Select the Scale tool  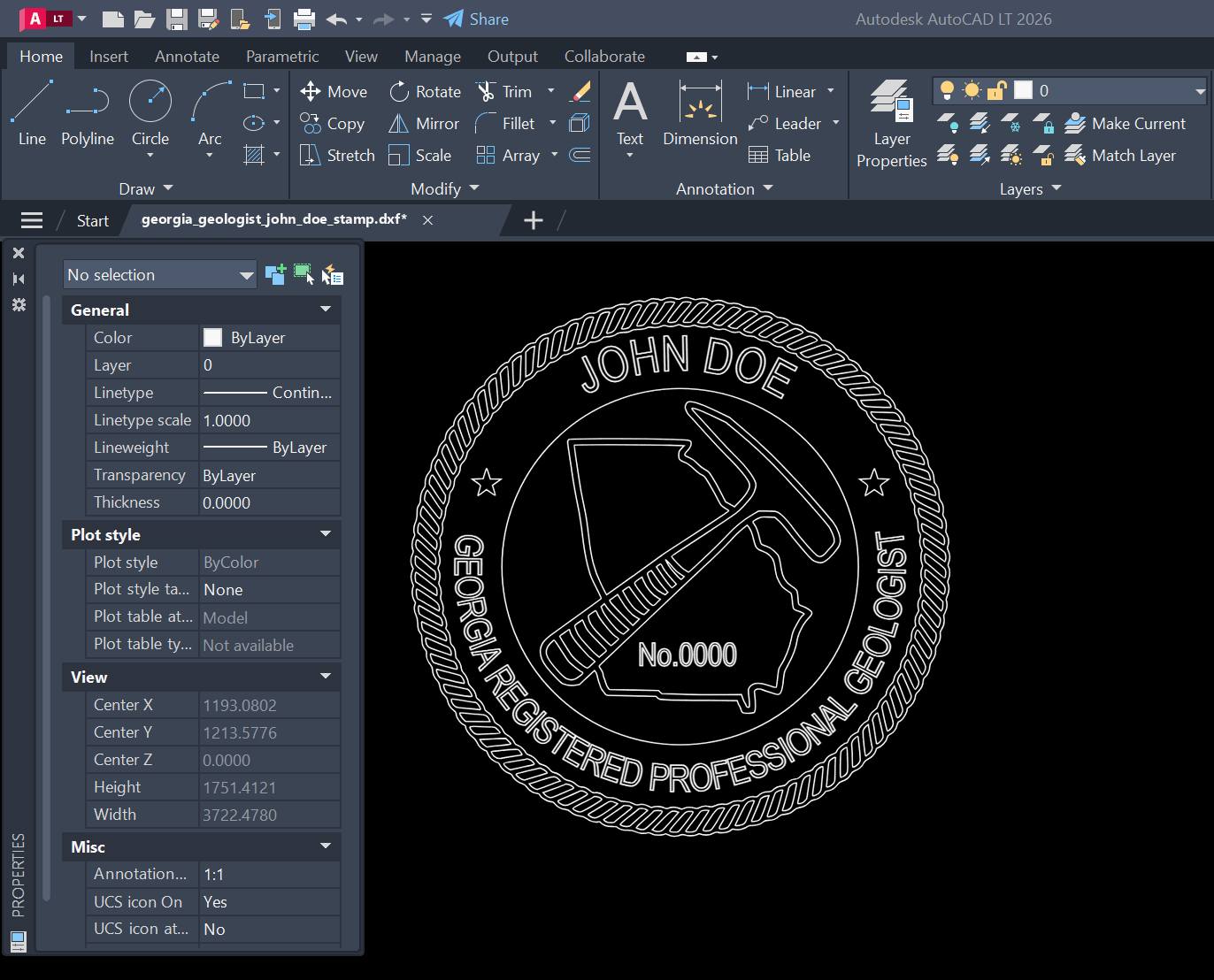tap(420, 156)
